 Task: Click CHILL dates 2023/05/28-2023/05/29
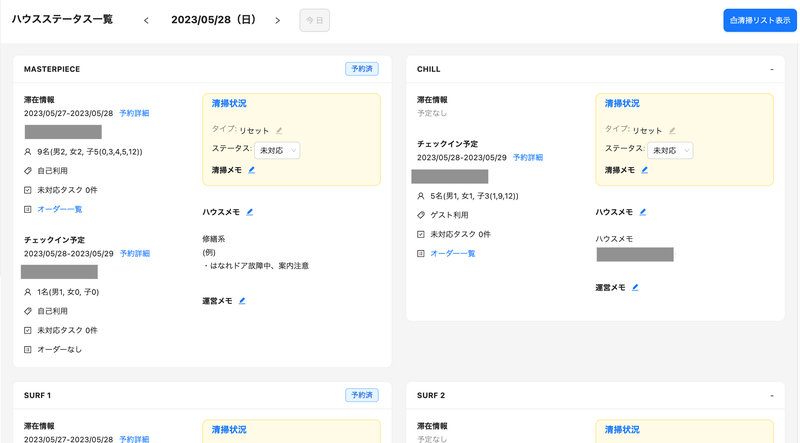[x=462, y=158]
